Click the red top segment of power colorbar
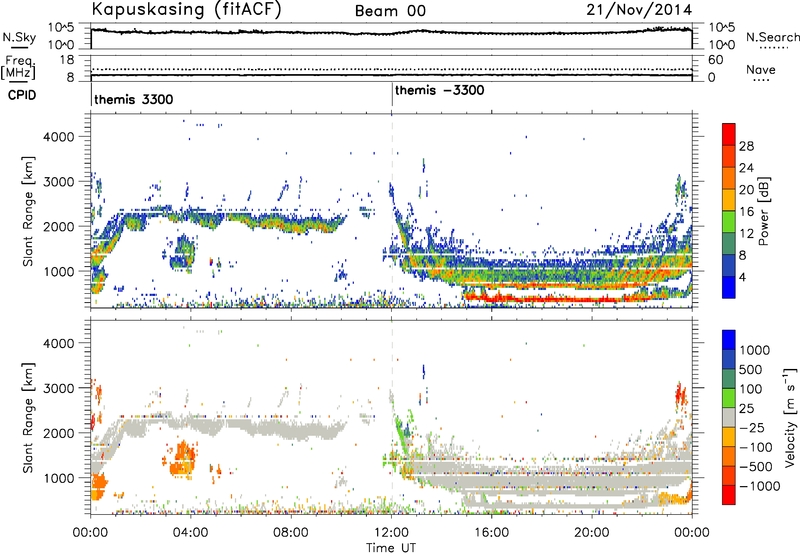This screenshot has height=554, width=800. [729, 134]
